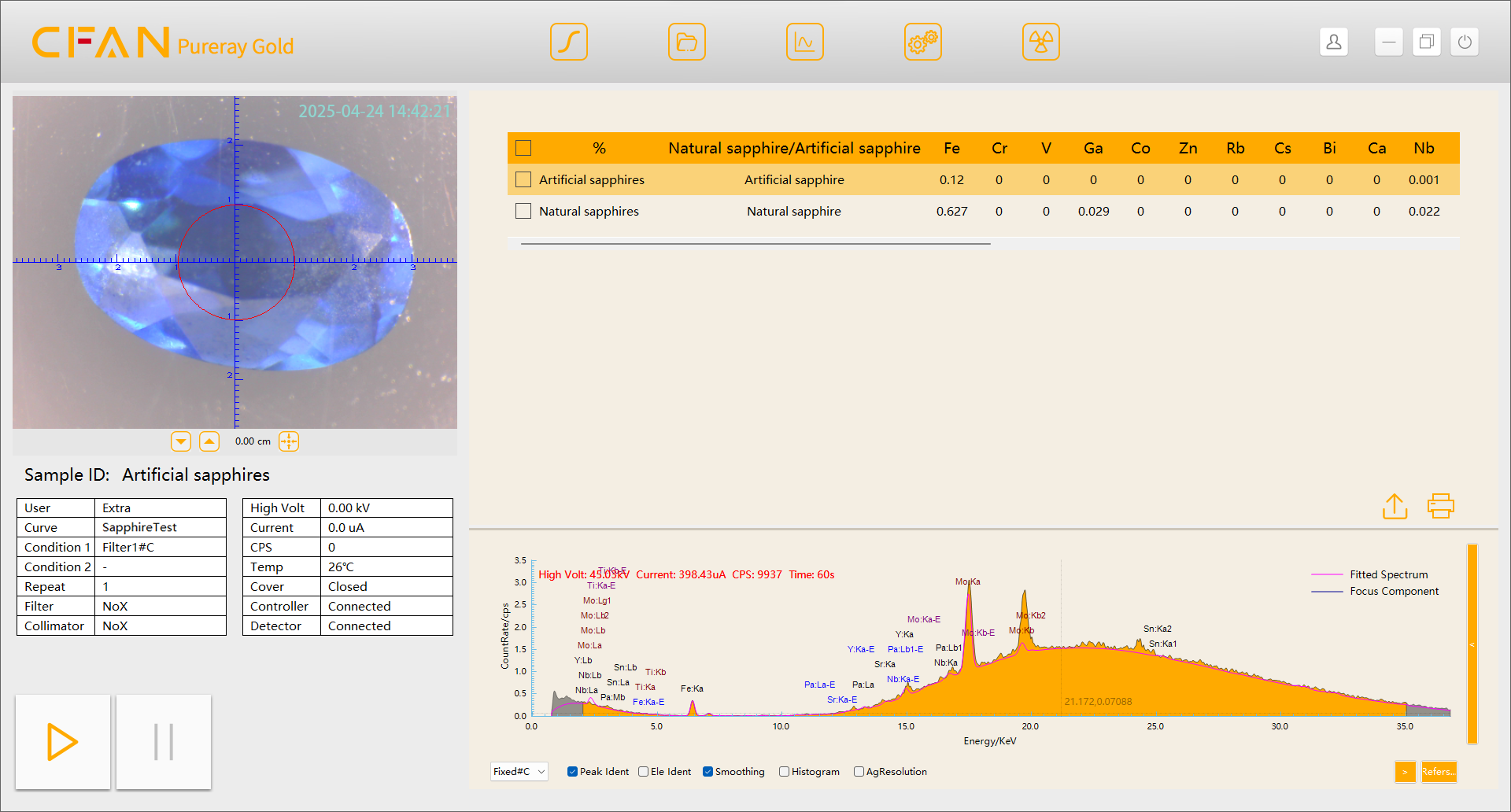Click the gemstone camera image

point(235,262)
